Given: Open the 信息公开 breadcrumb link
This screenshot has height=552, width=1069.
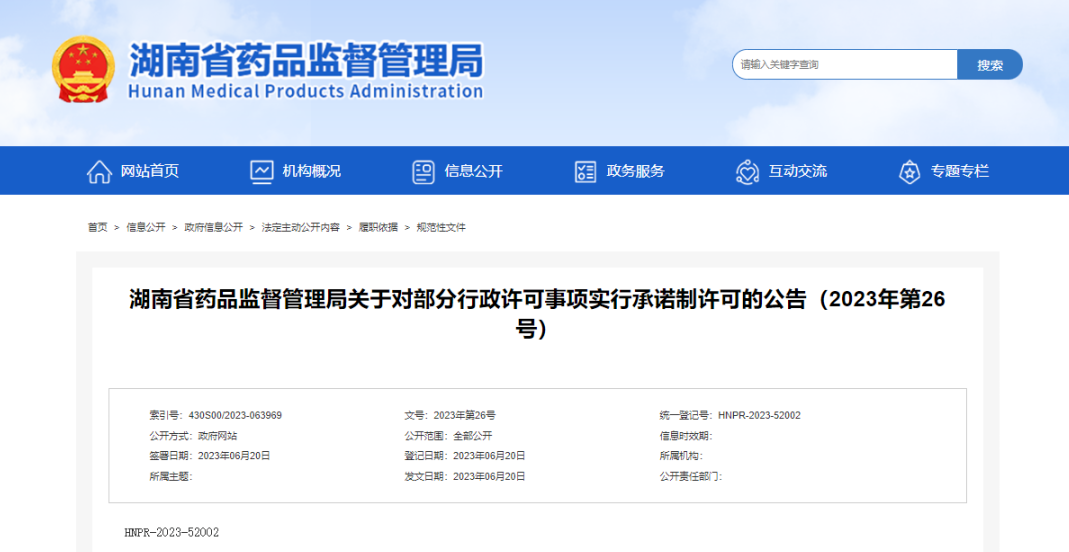Looking at the screenshot, I should [x=146, y=227].
